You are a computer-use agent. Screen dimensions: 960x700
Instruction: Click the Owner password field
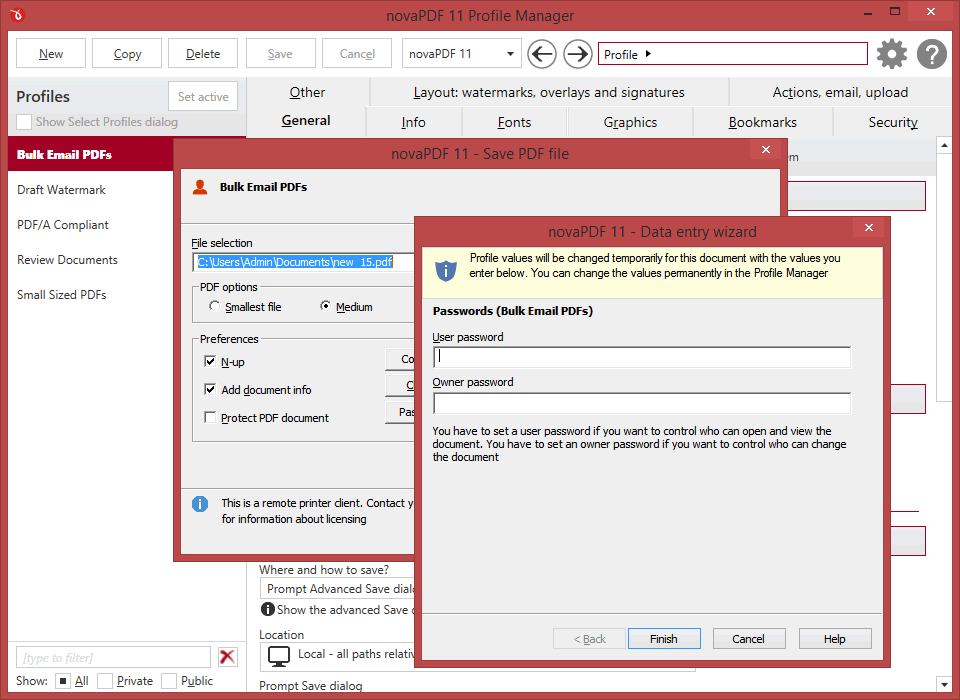click(x=642, y=403)
